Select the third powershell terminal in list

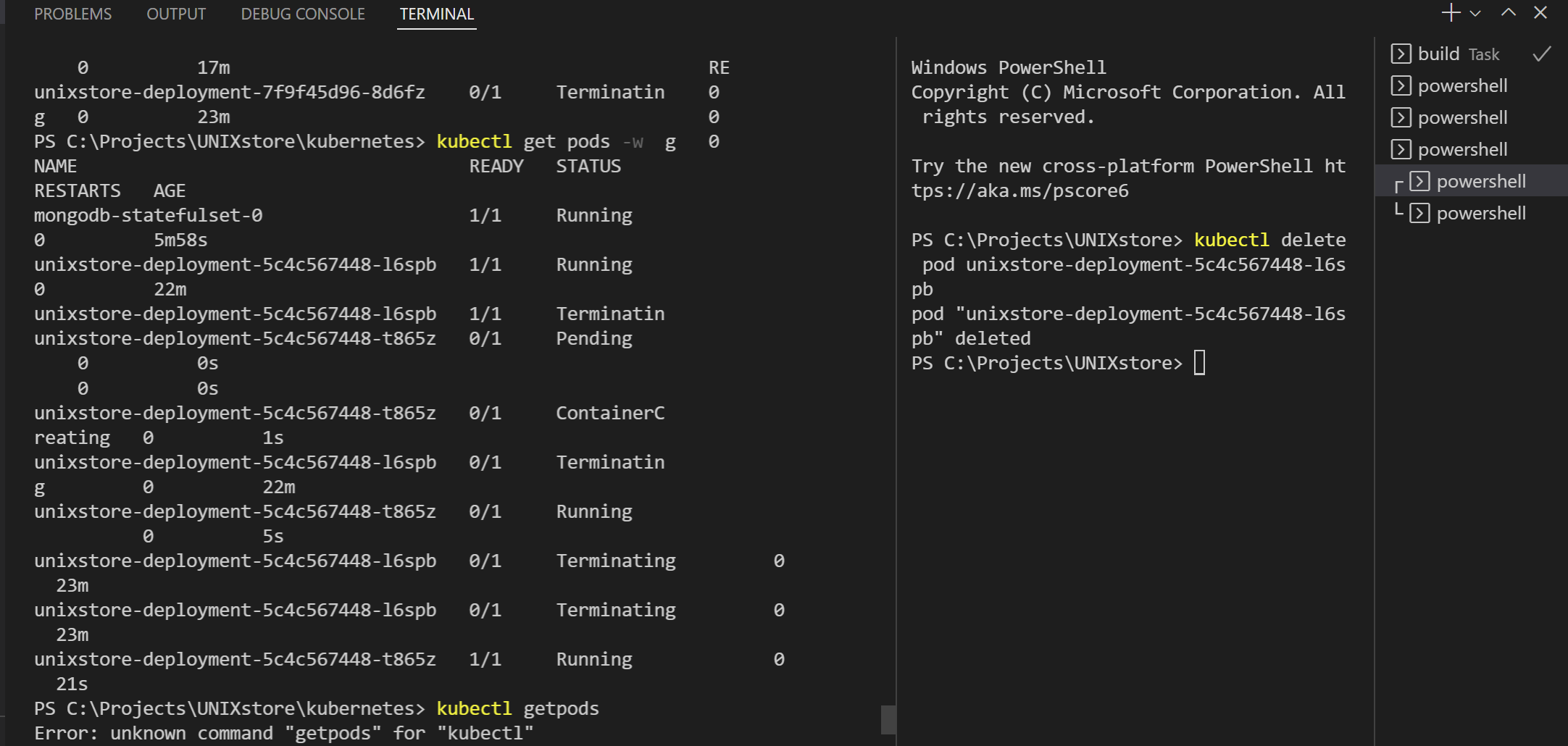coord(1471,150)
